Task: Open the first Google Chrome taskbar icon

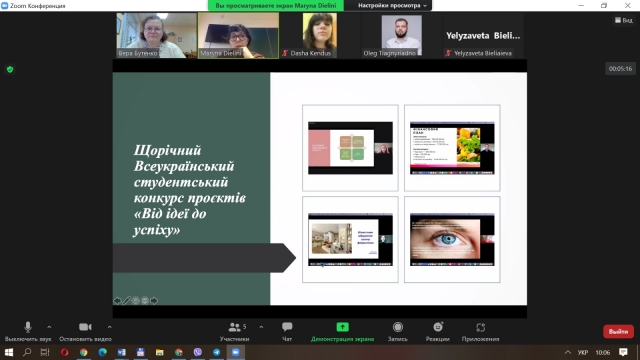Action: (x=83, y=352)
